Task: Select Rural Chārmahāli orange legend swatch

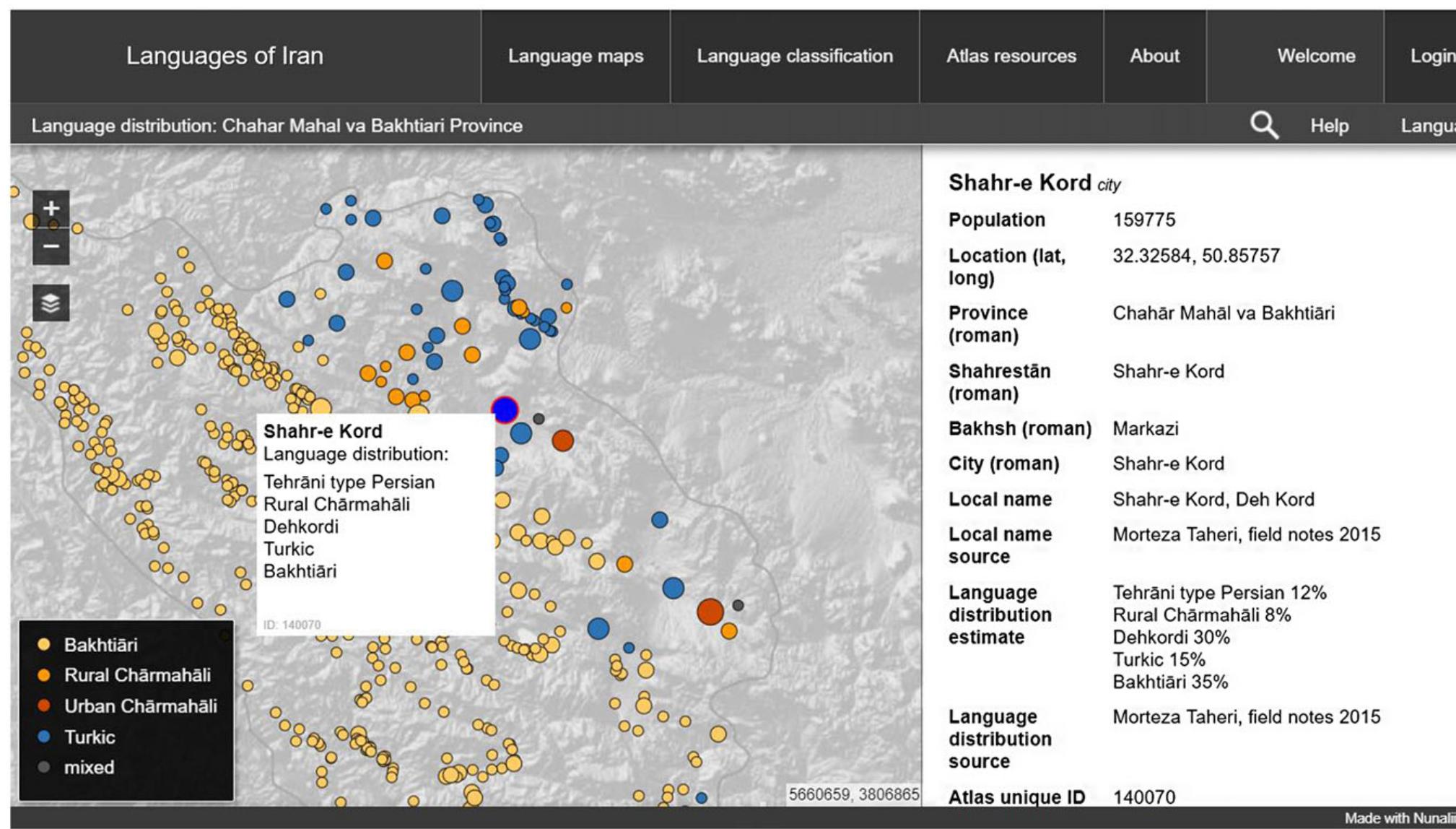Action: coord(44,675)
